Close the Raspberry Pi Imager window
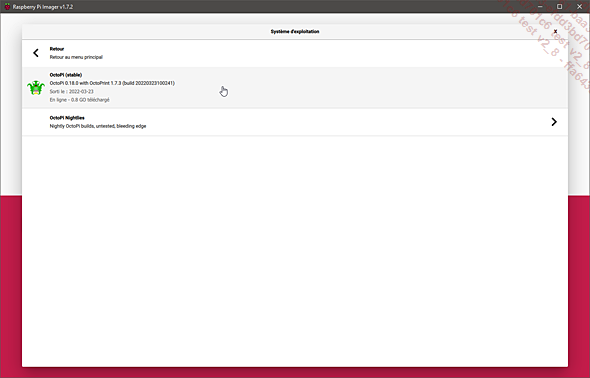This screenshot has width=590, height=378. (579, 6)
